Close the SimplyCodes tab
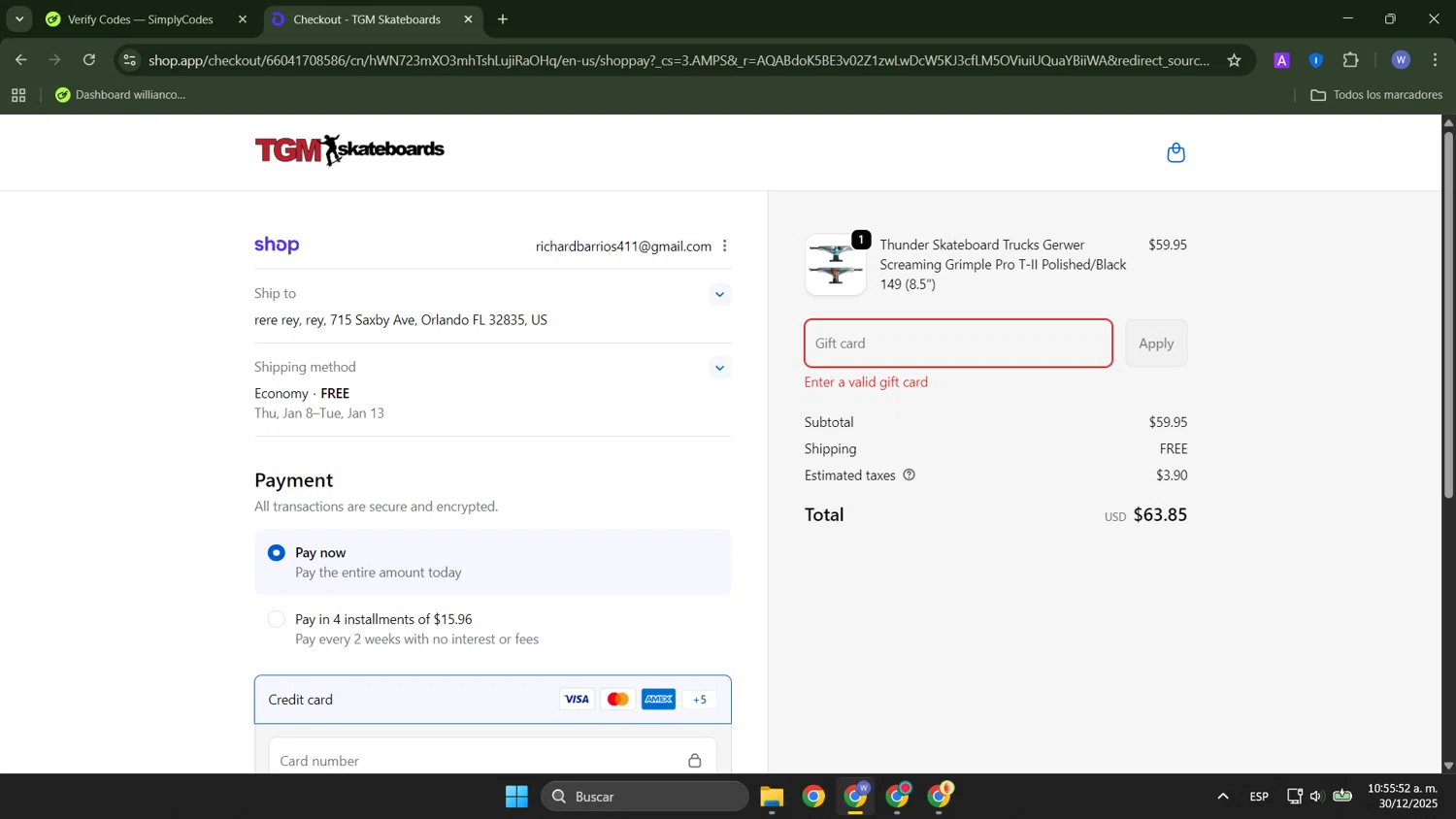Screen dimensions: 1456x819 point(243,19)
